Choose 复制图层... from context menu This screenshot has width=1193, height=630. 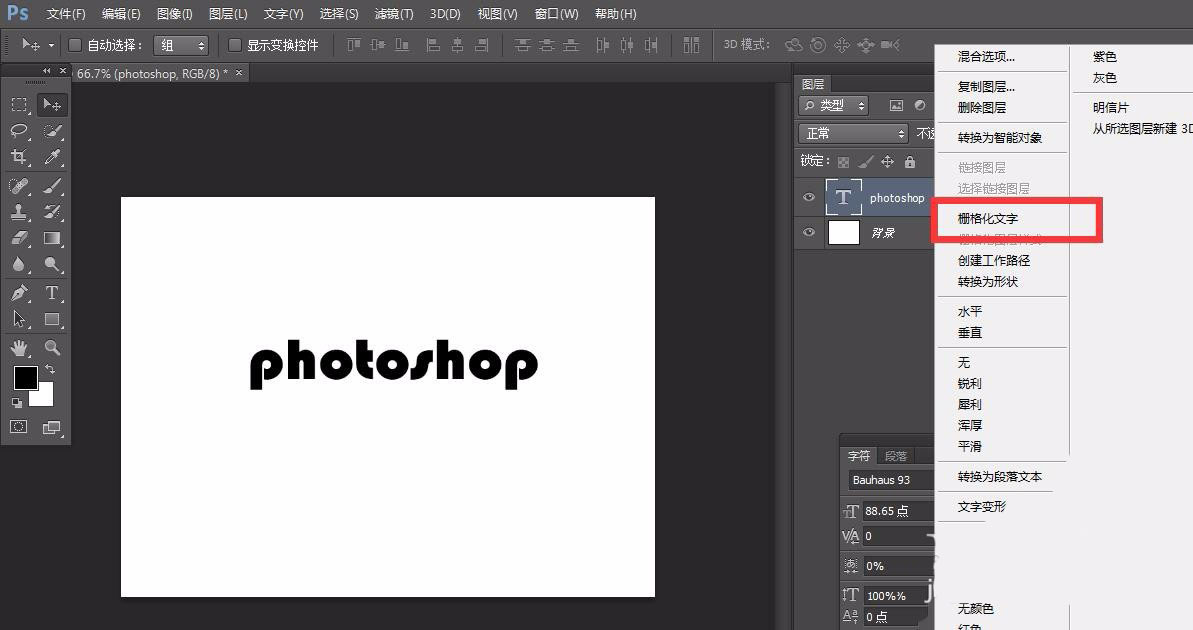[986, 87]
